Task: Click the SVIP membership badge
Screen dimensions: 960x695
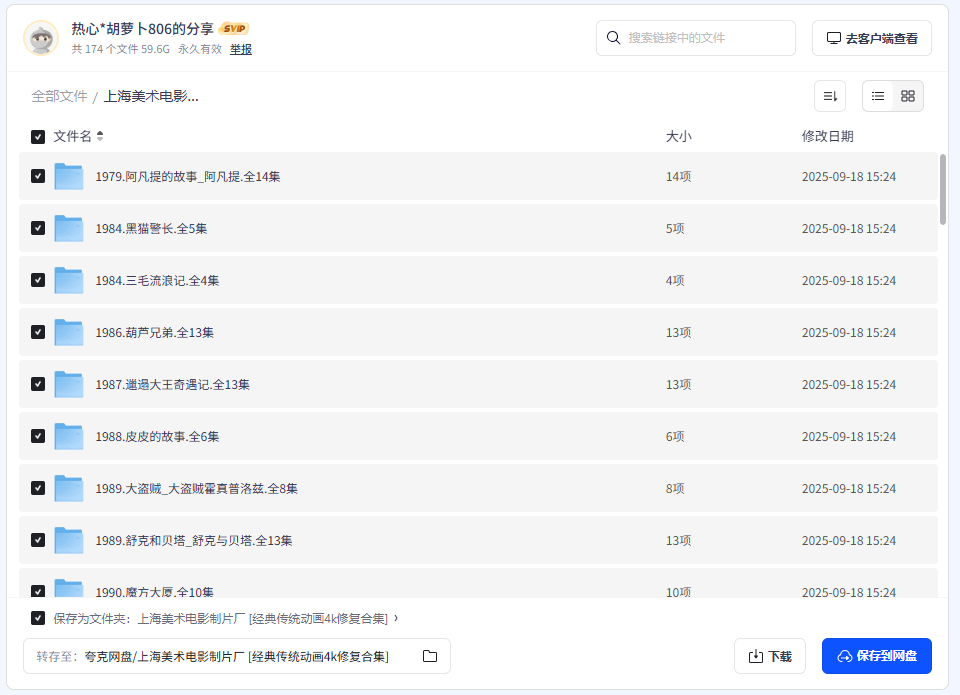Action: click(x=234, y=28)
